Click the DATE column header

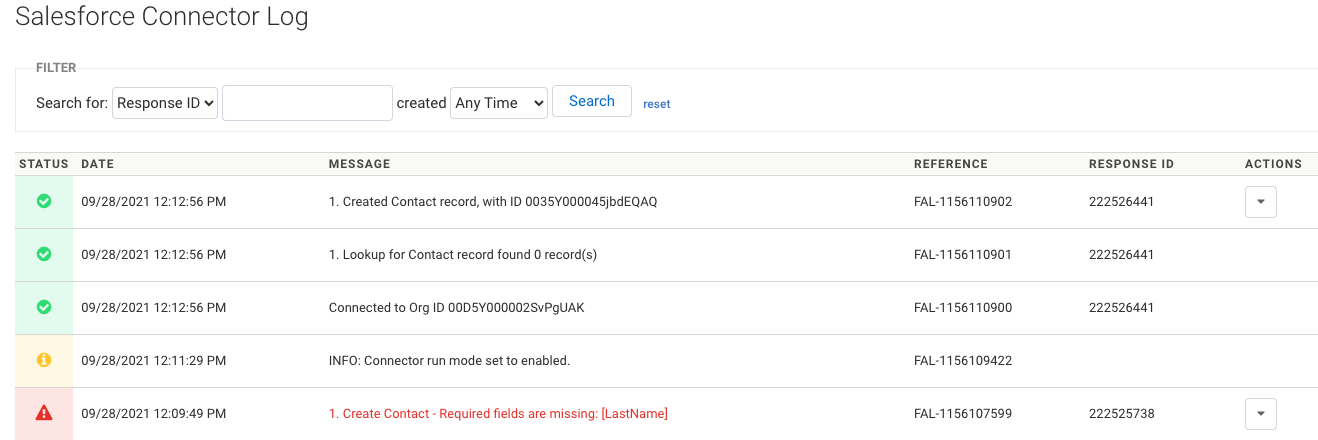coord(97,164)
